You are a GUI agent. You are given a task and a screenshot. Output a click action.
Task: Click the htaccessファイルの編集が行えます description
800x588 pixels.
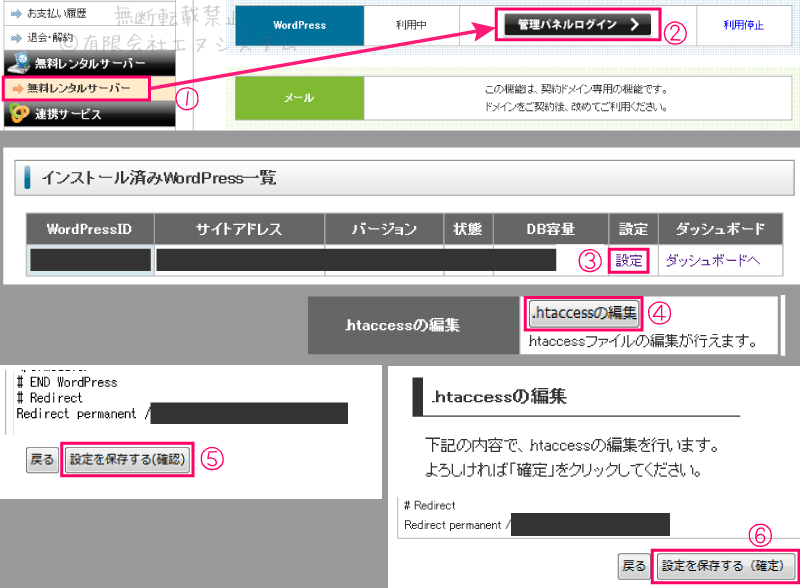(643, 341)
